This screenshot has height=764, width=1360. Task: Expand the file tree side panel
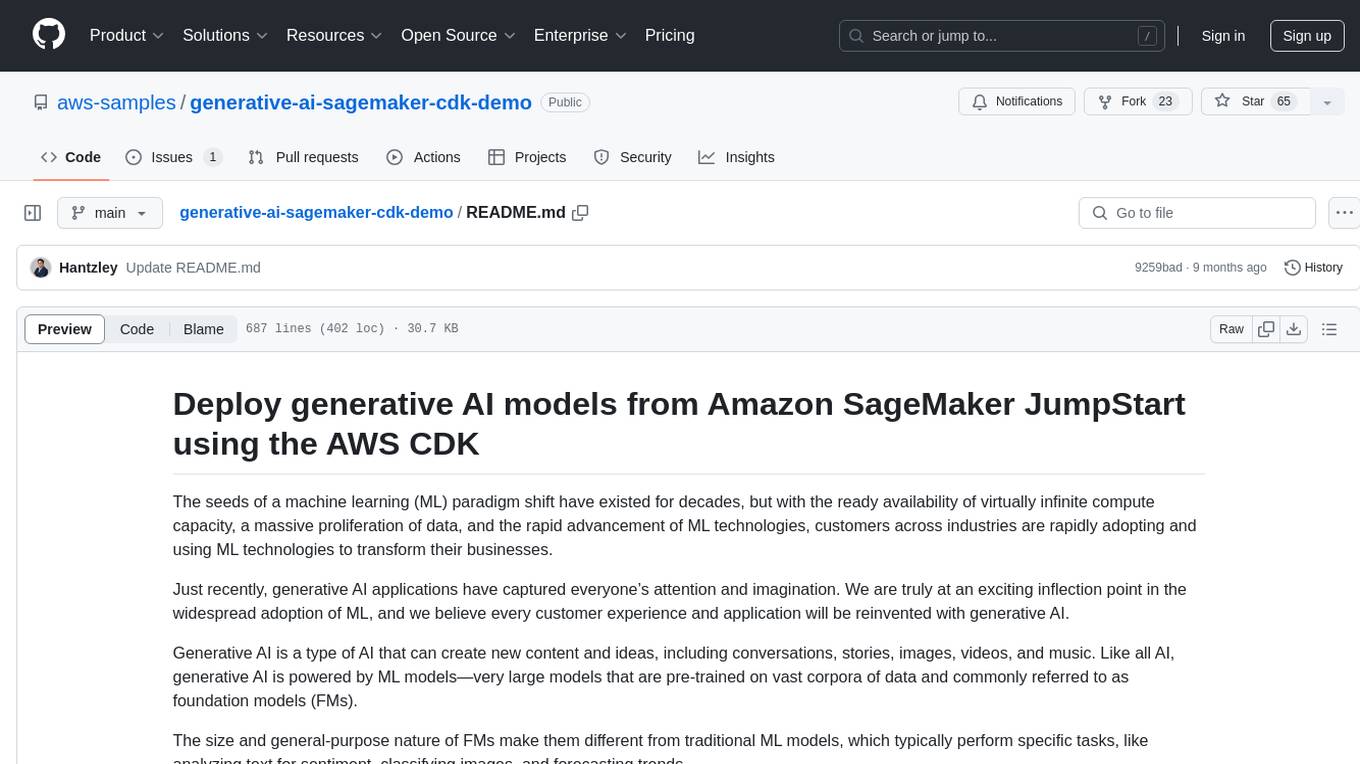click(x=33, y=213)
